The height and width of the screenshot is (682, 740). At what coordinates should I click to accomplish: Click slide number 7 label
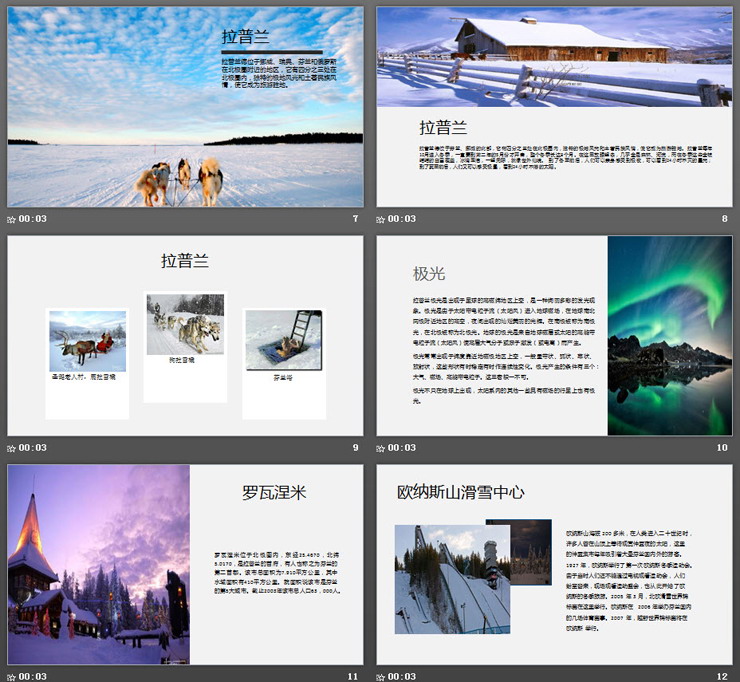pyautogui.click(x=355, y=219)
